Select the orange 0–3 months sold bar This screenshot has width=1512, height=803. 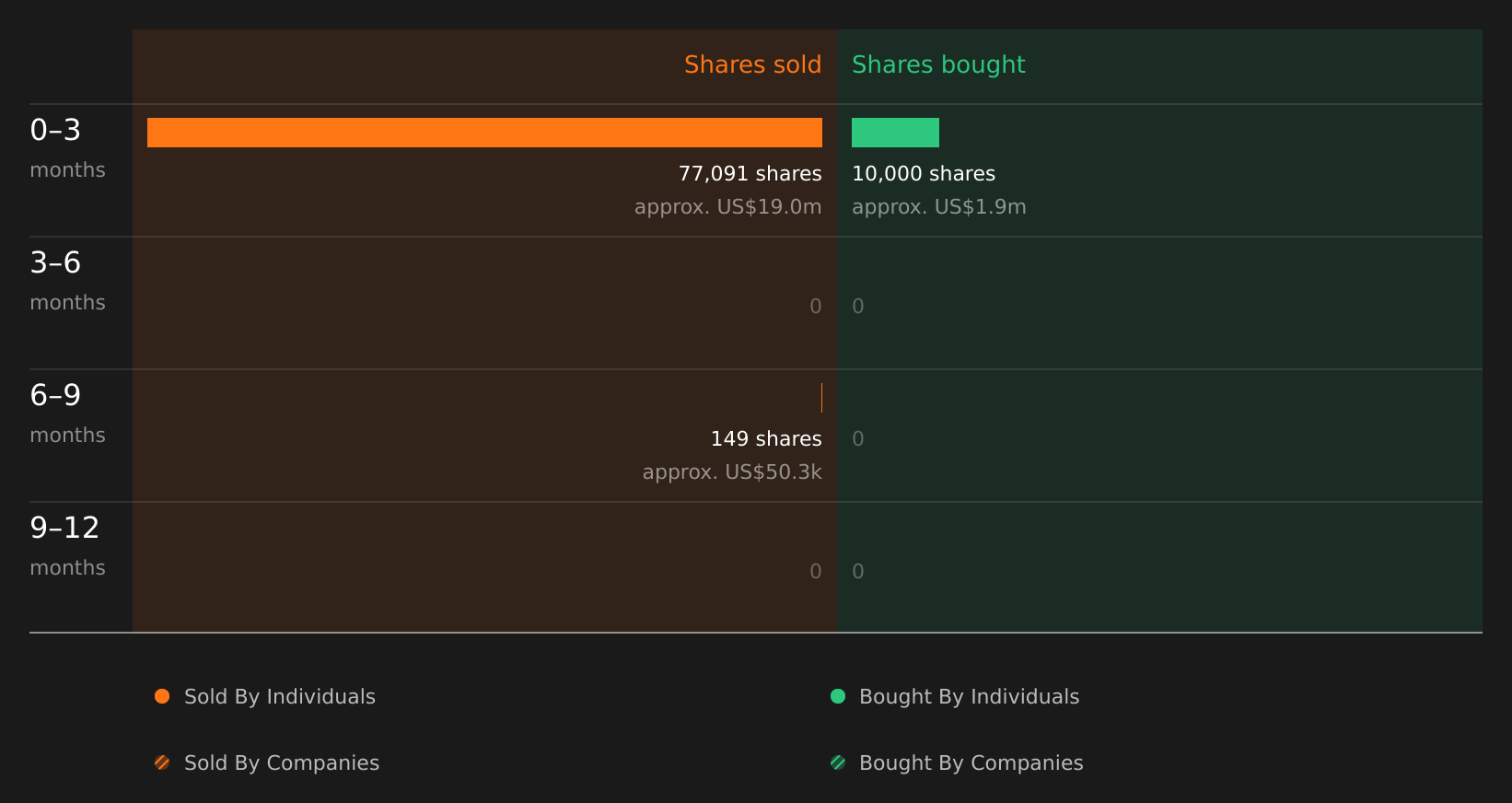click(x=484, y=133)
